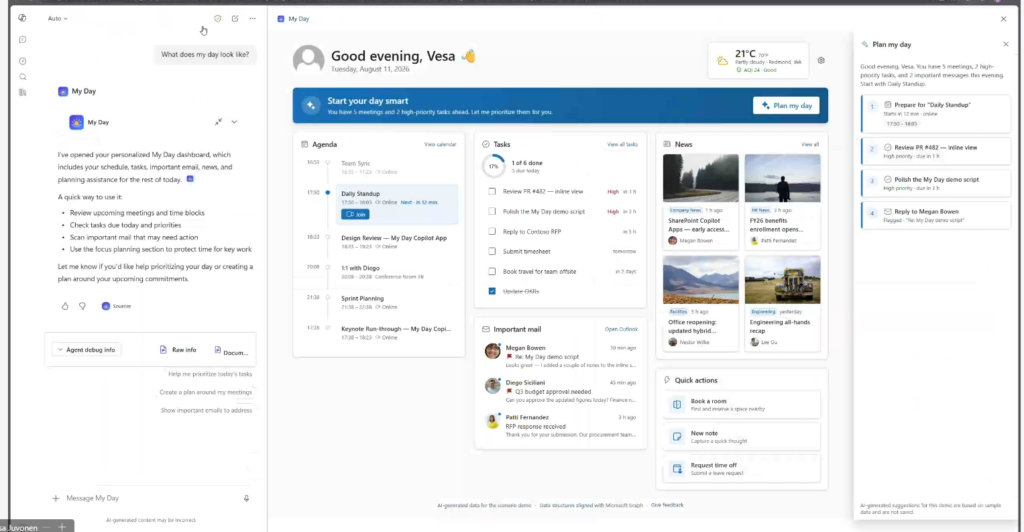Open FY26 benefits enrollment news thumbnail
1024x532 pixels.
[x=782, y=178]
